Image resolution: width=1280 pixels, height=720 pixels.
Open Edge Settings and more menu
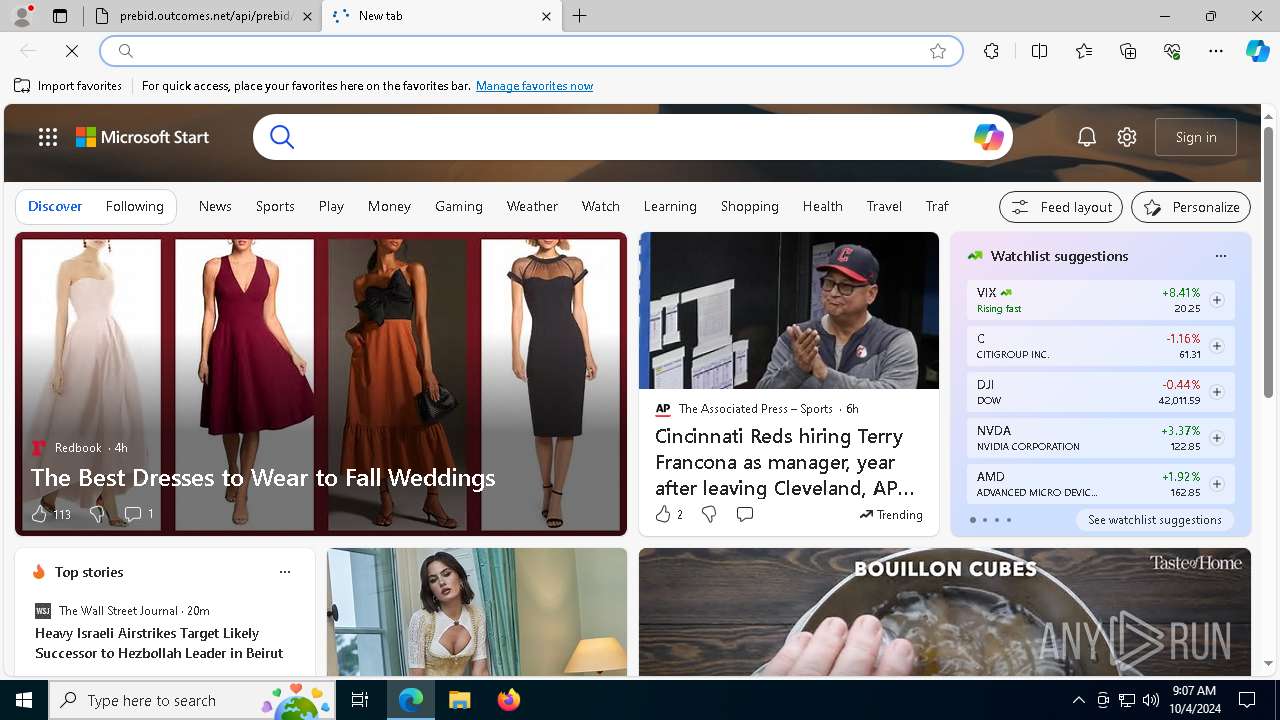coord(1216,51)
